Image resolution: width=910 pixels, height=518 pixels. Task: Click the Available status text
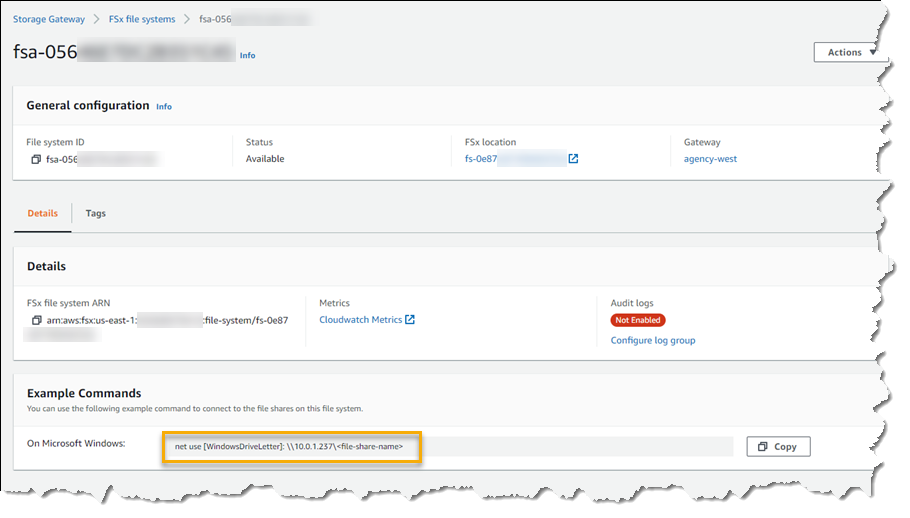pyautogui.click(x=265, y=159)
